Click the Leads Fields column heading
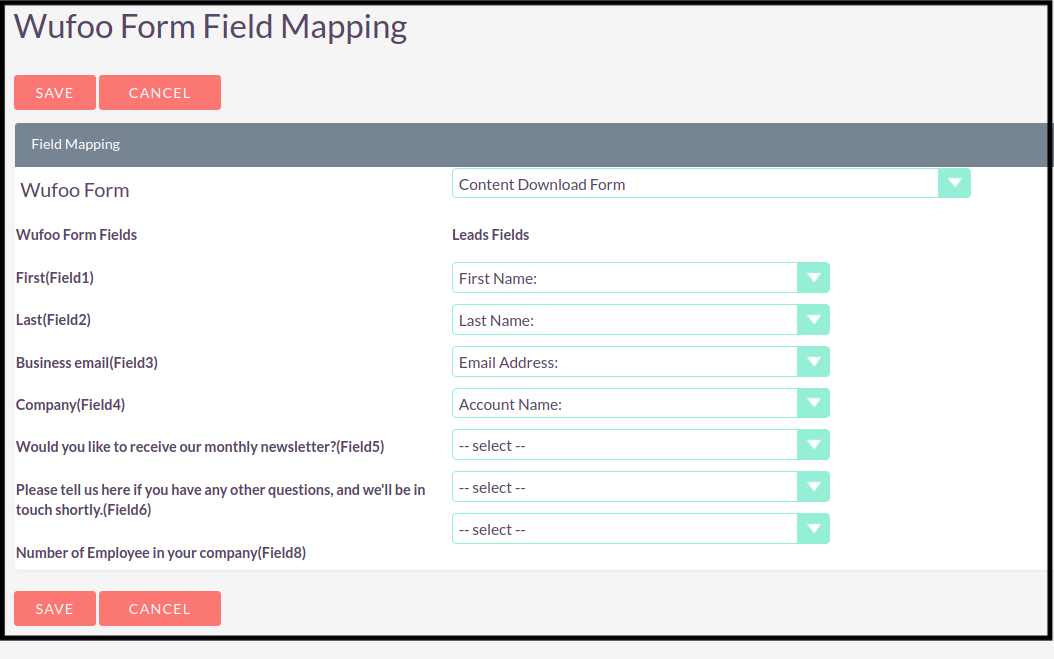Image resolution: width=1054 pixels, height=659 pixels. coord(491,235)
